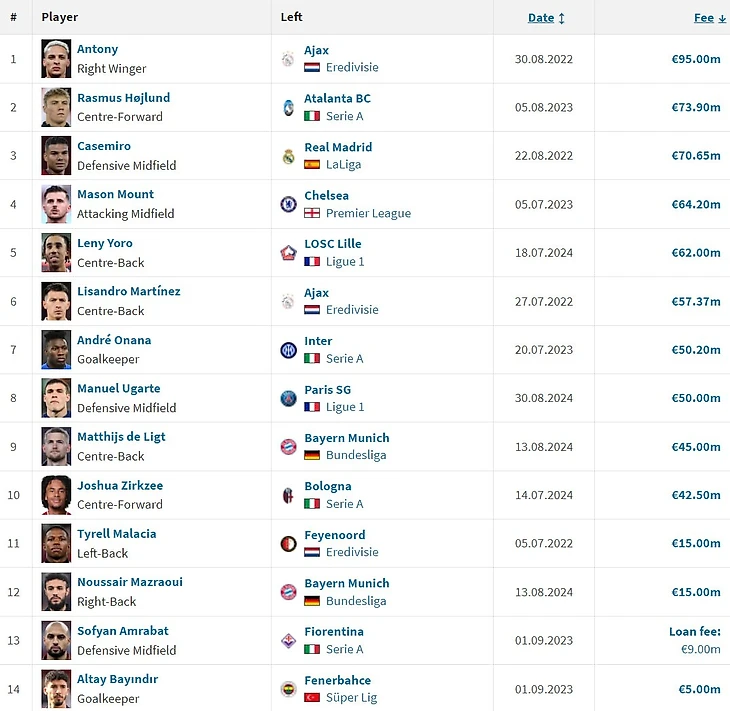The image size is (730, 711).
Task: Click André Onana's player photo thumbnail
Action: [56, 350]
